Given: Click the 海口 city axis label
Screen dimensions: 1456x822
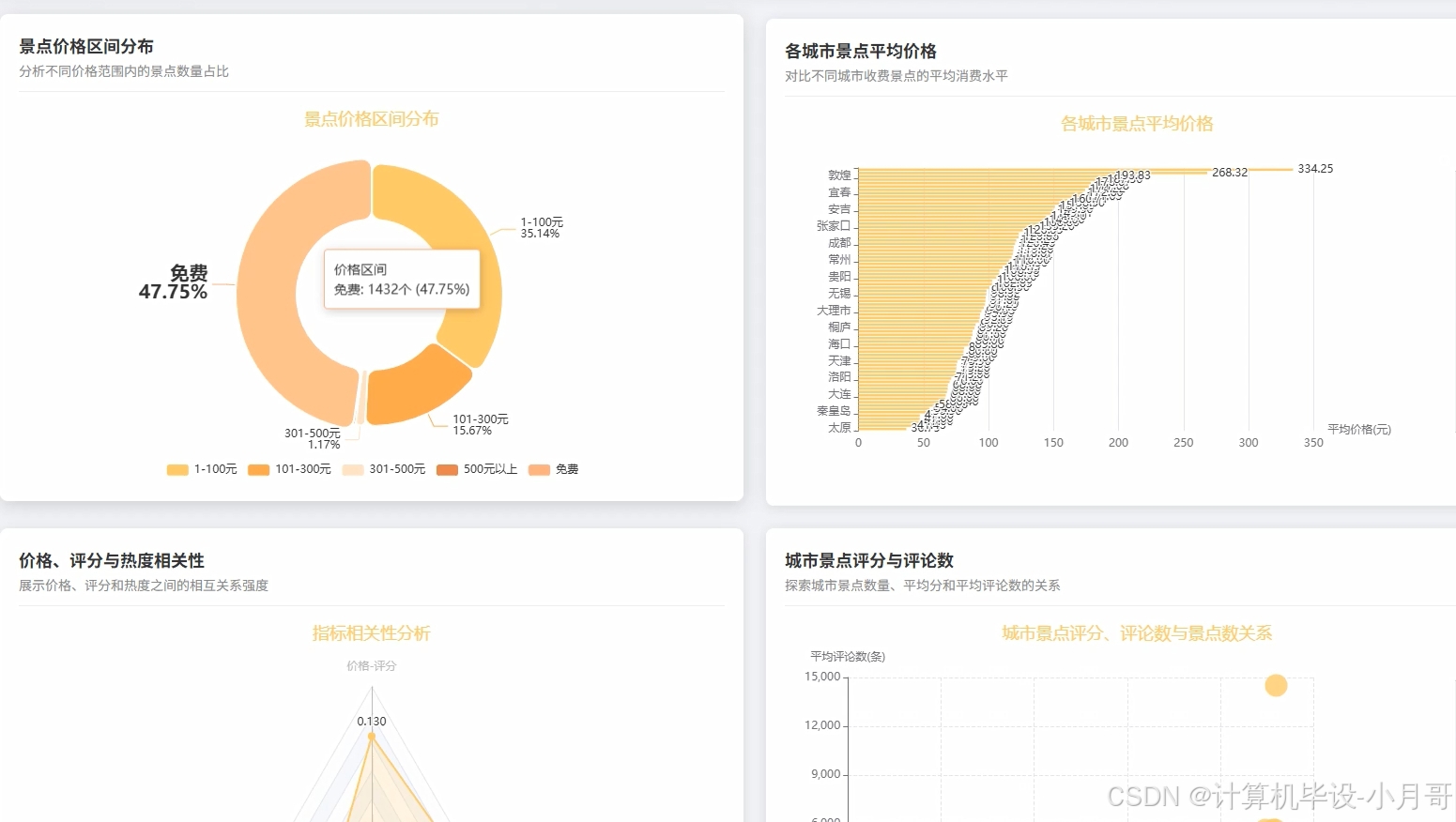Looking at the screenshot, I should click(x=839, y=344).
